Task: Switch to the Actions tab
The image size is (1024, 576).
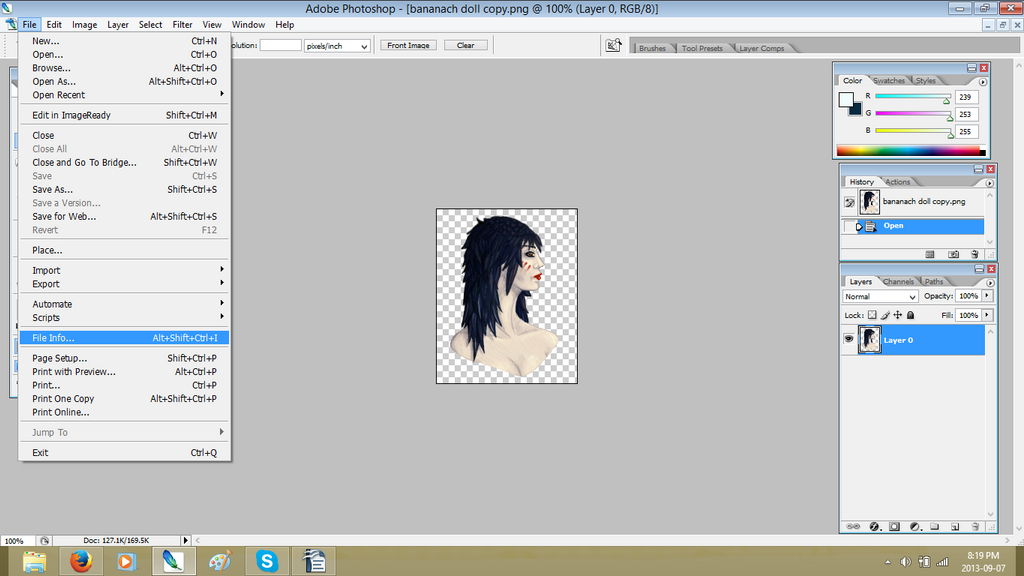Action: point(897,182)
